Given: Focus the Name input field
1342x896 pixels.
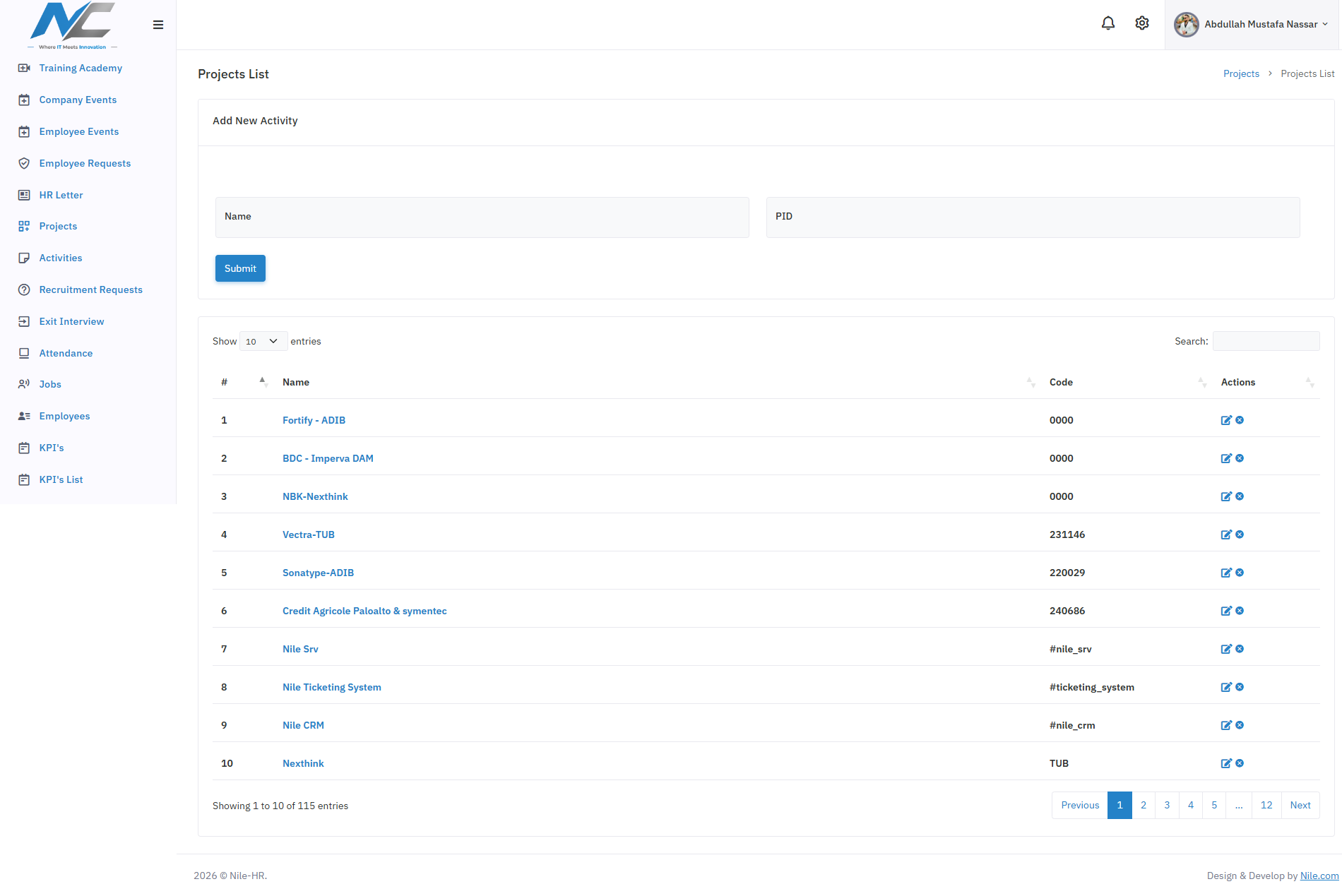Looking at the screenshot, I should pyautogui.click(x=482, y=217).
